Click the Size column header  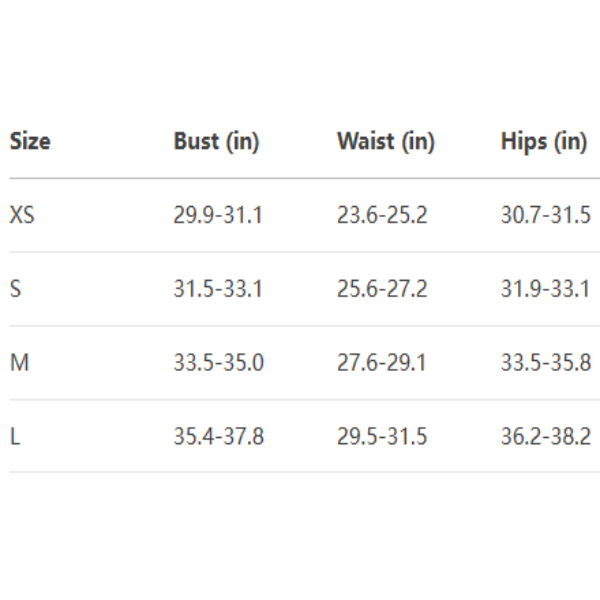tap(30, 142)
